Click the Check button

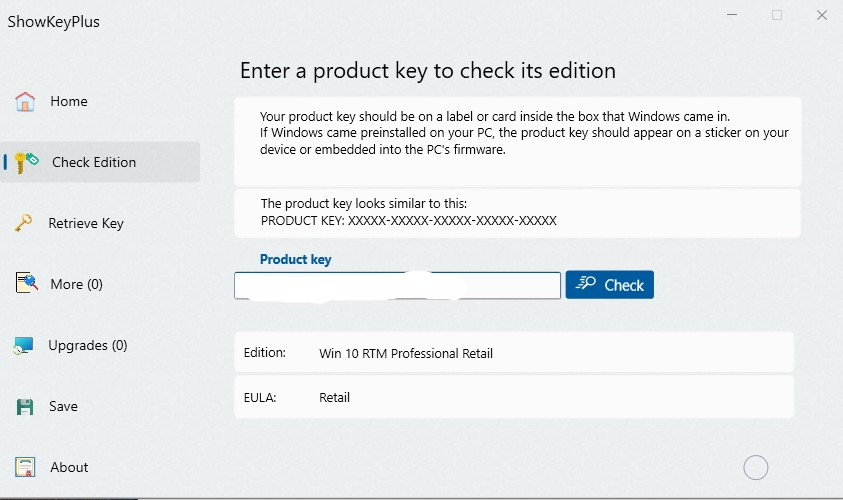point(610,284)
